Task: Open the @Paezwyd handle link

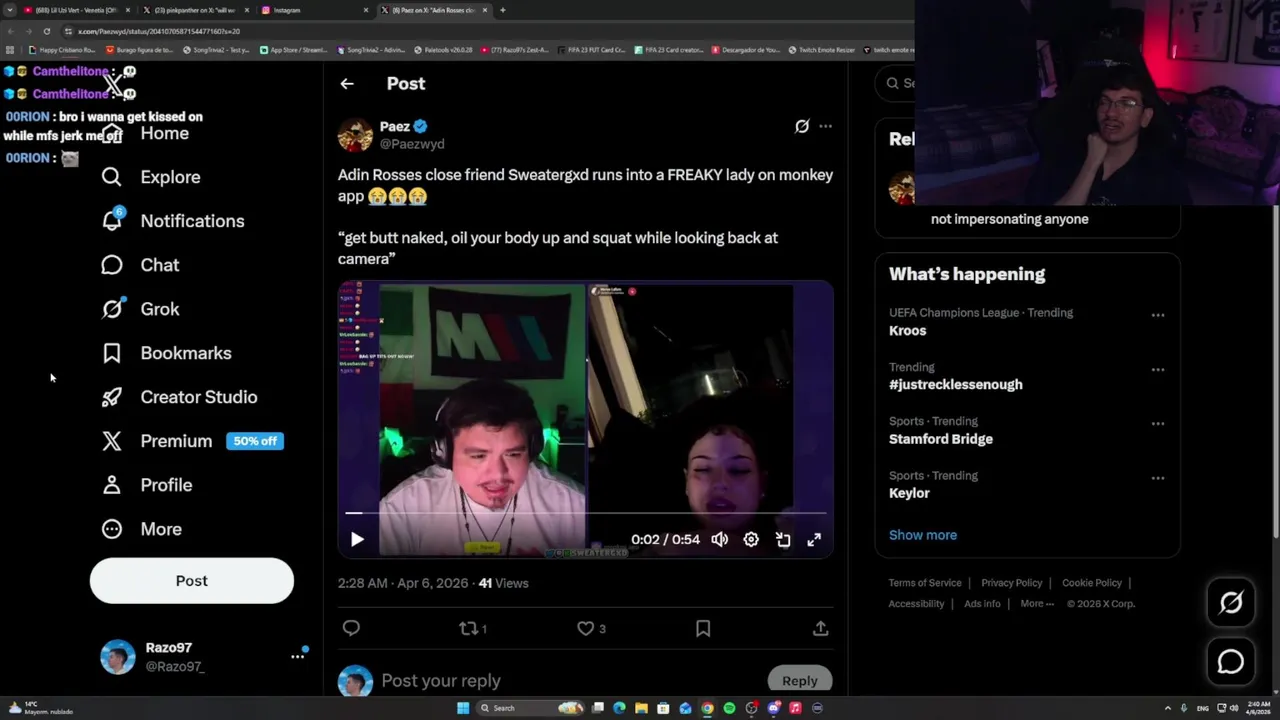Action: (x=412, y=144)
